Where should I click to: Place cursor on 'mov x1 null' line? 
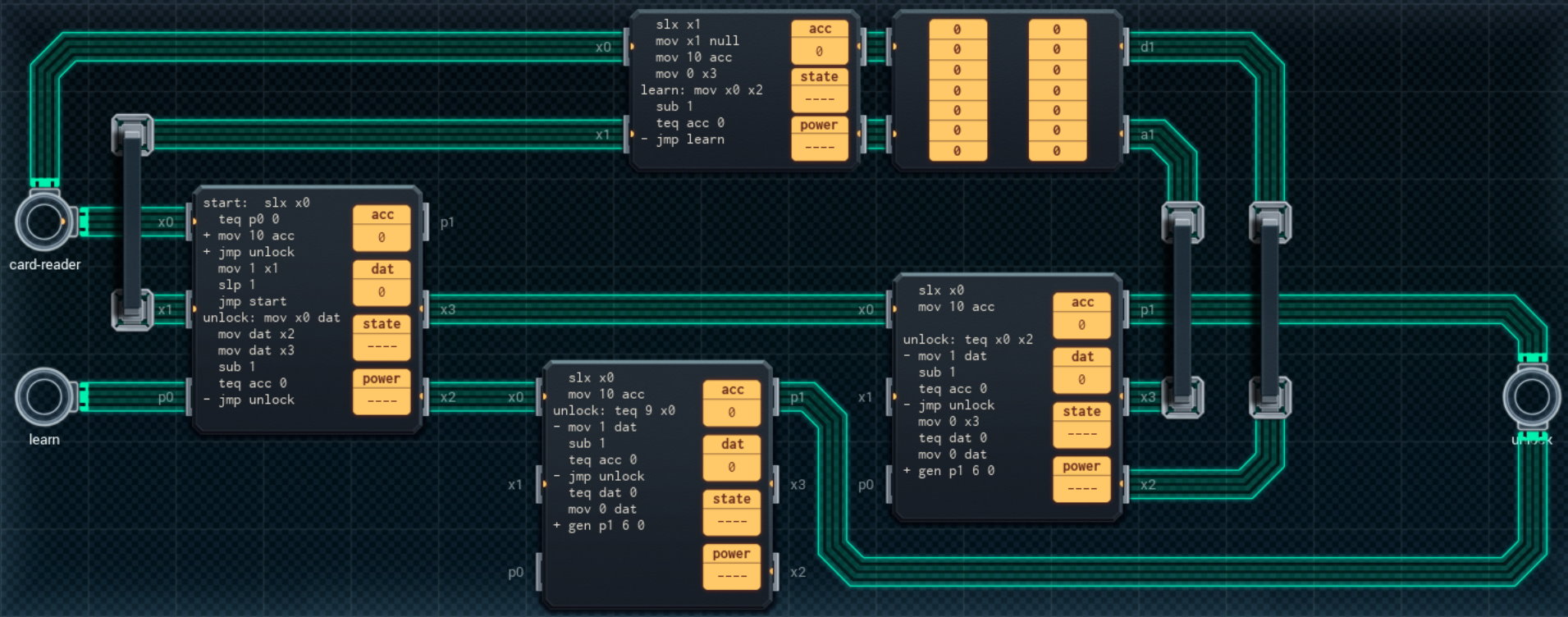pyautogui.click(x=697, y=41)
